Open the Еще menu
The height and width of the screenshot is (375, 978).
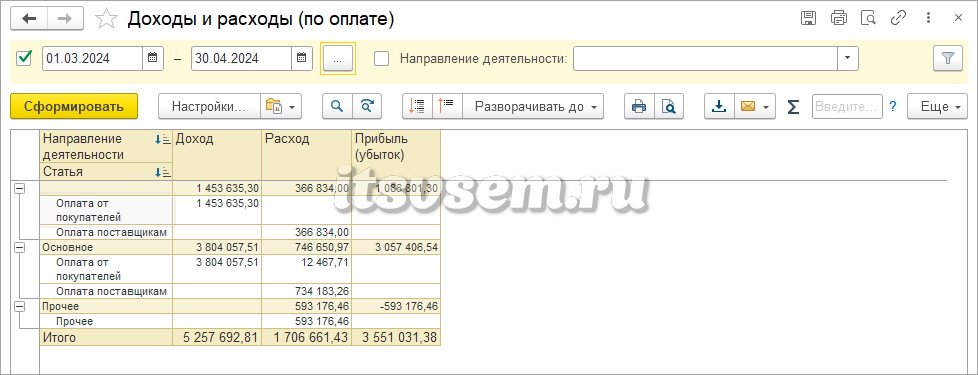(x=937, y=107)
